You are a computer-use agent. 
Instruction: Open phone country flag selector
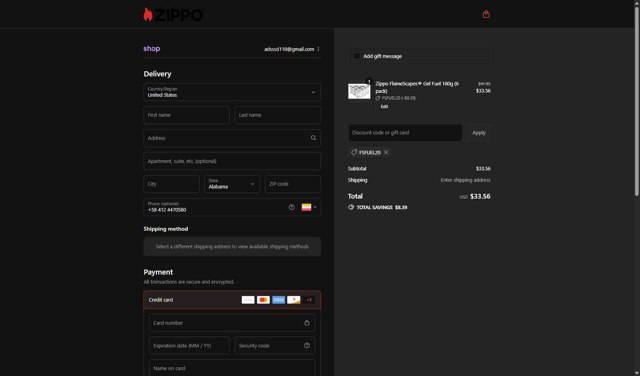[309, 207]
